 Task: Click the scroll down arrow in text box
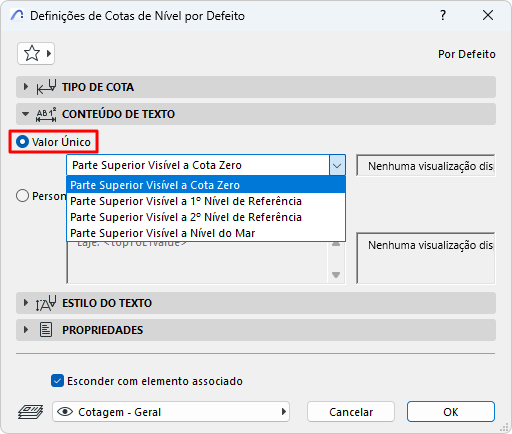coord(336,275)
